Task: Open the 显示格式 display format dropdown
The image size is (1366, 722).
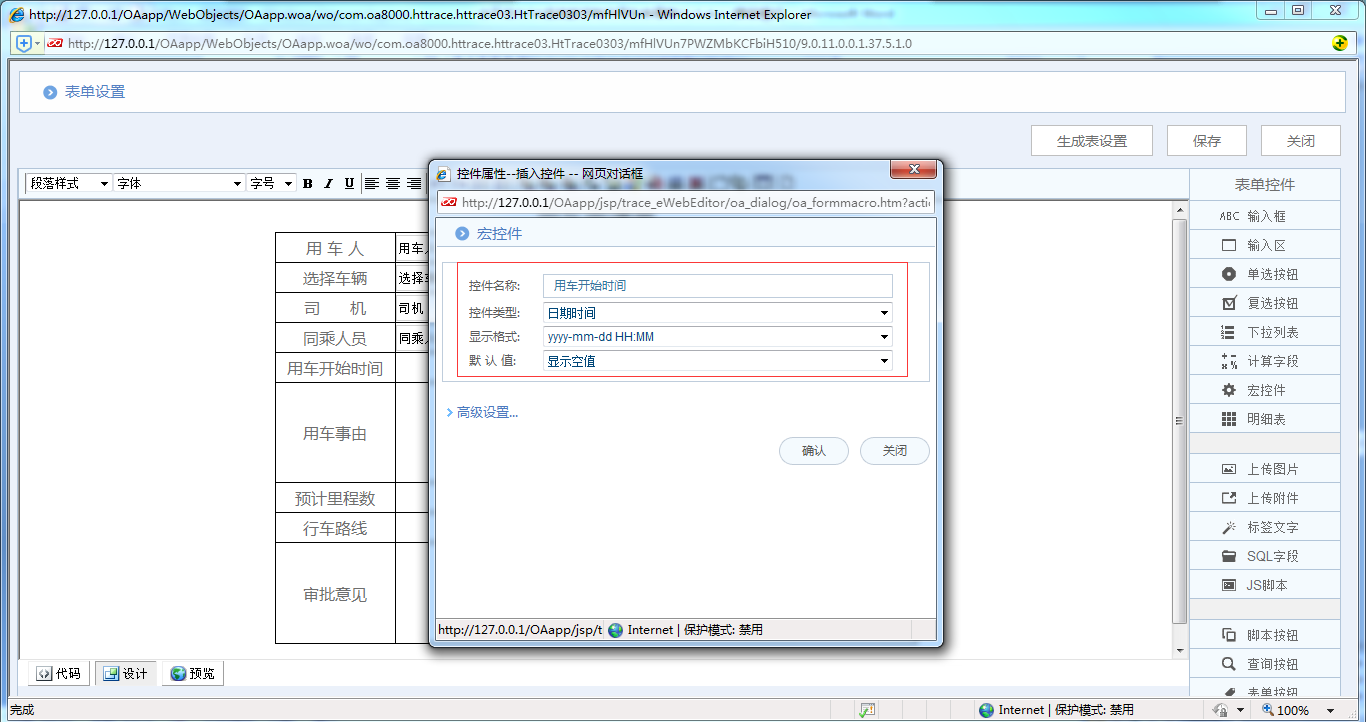Action: coord(884,336)
